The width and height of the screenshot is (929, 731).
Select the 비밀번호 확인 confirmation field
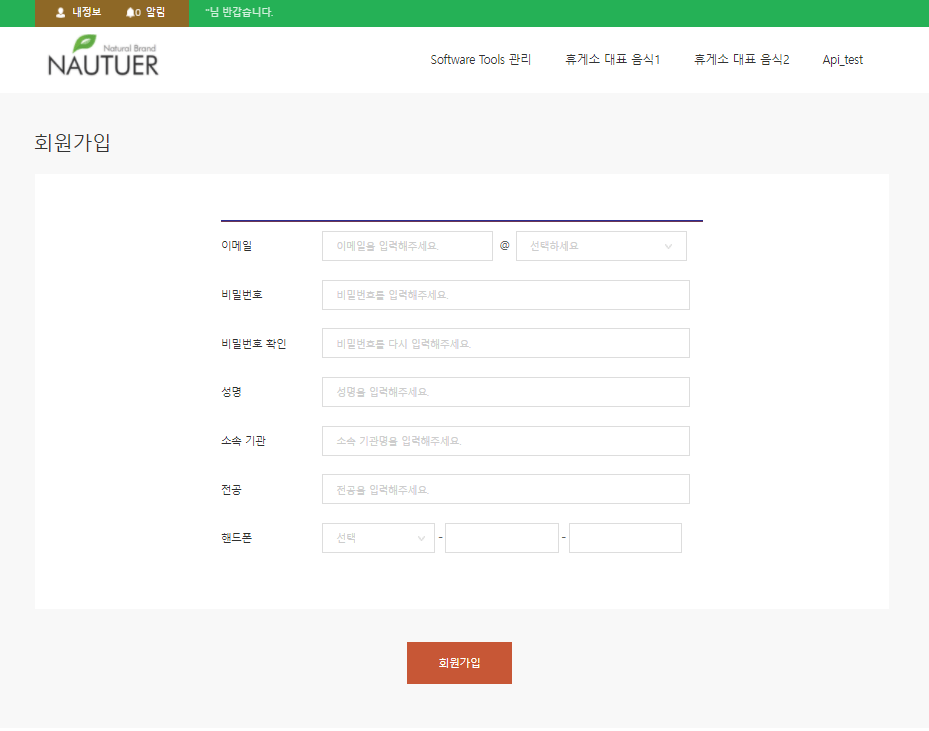click(505, 343)
